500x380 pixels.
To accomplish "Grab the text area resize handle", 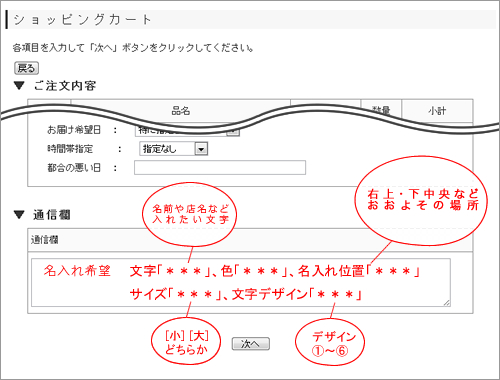I will coord(447,303).
